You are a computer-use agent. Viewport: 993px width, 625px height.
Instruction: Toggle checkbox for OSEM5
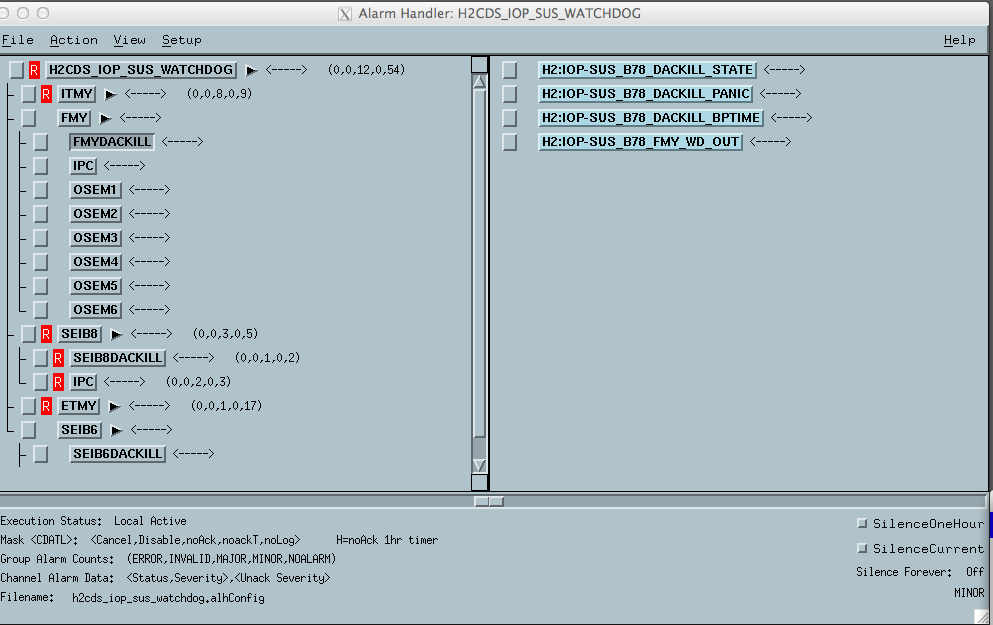(41, 286)
